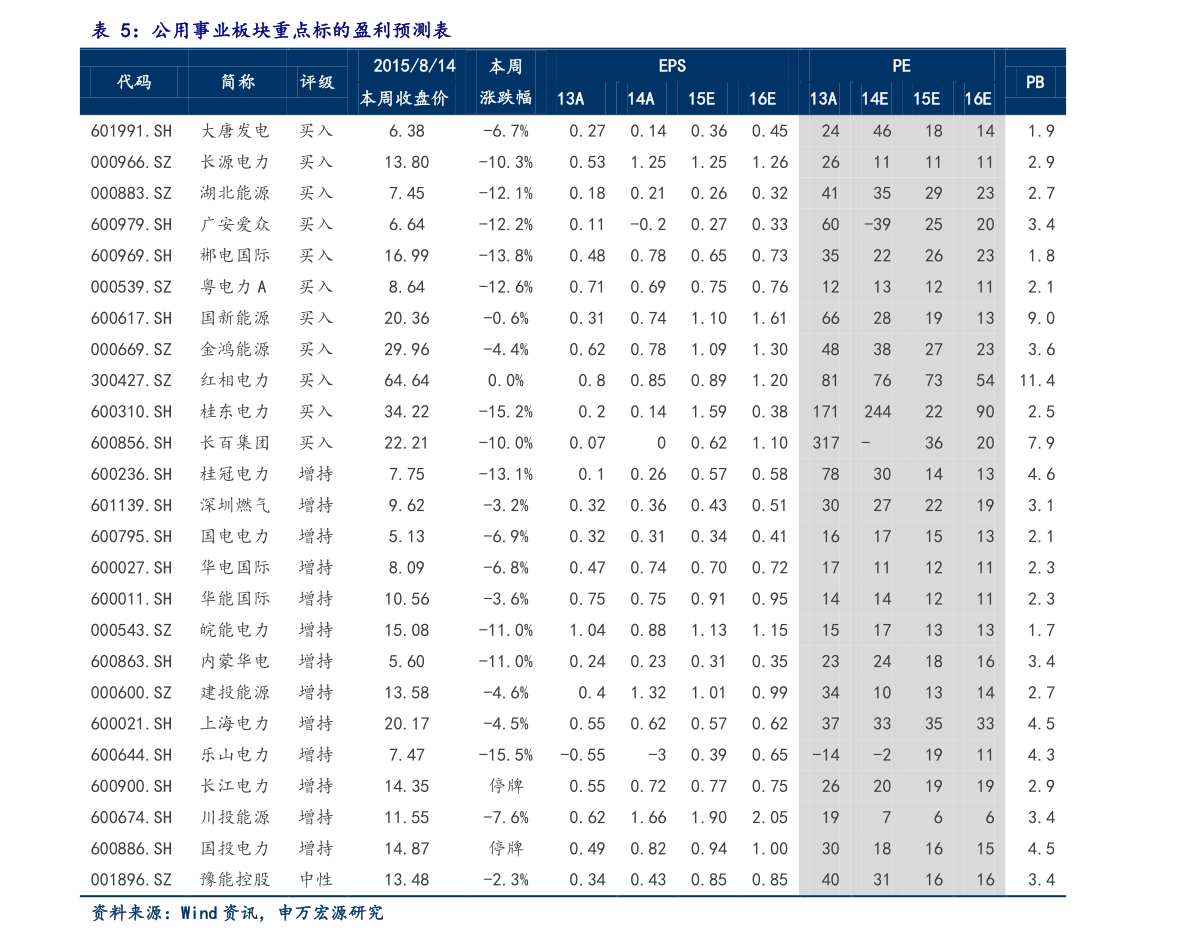Image resolution: width=1191 pixels, height=942 pixels.
Task: Select company name 内蒙华电
Action: [235, 662]
